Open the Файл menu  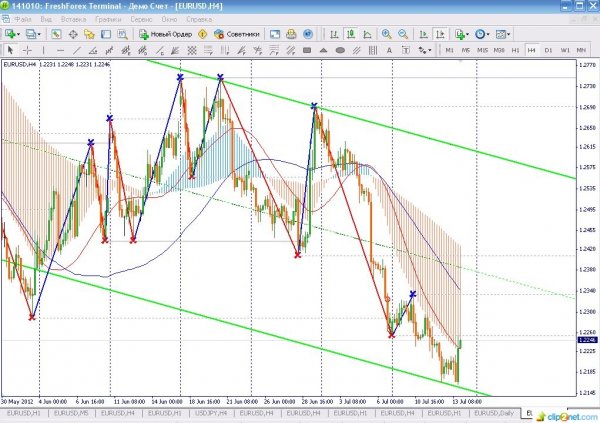[x=22, y=19]
